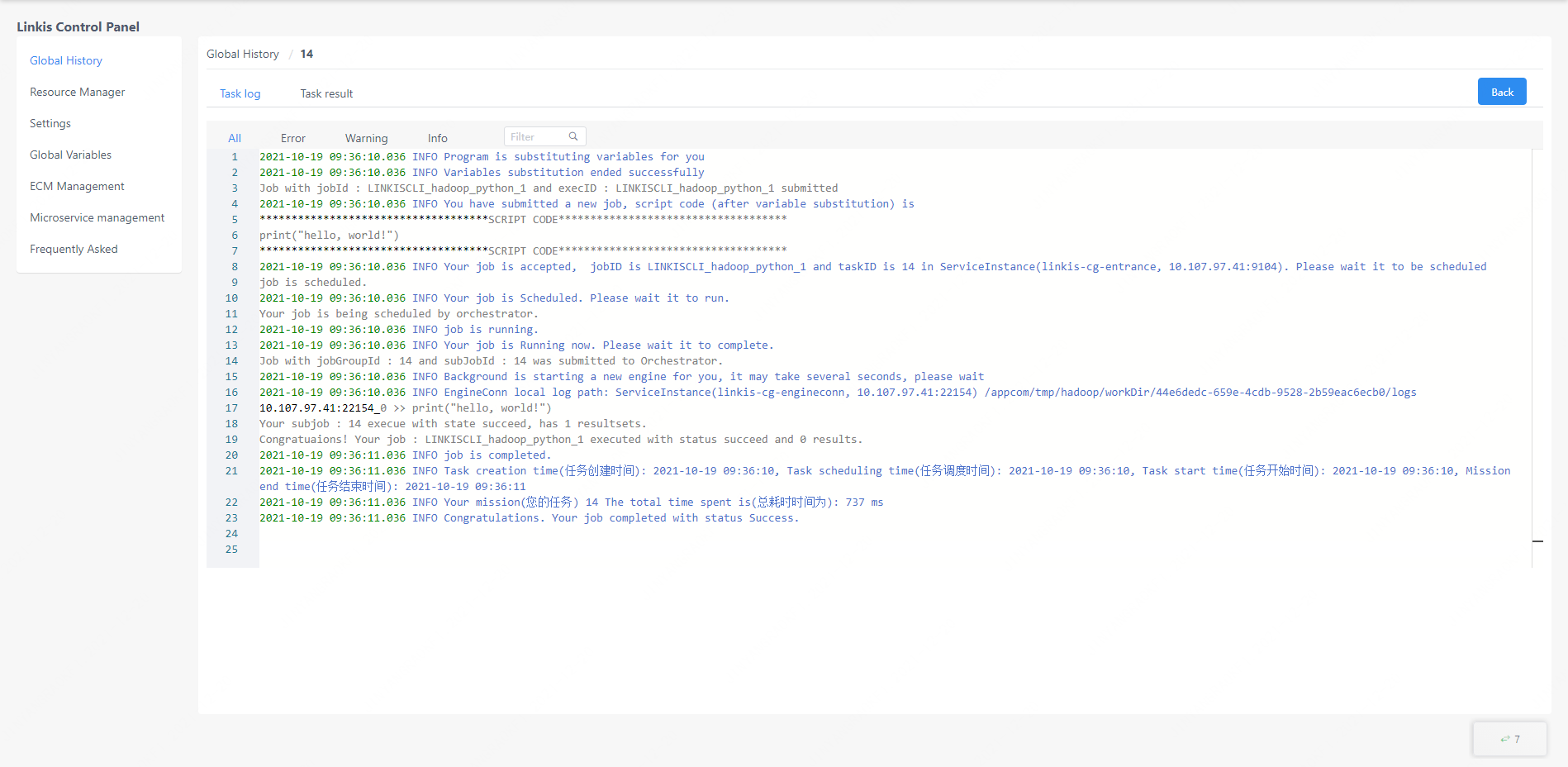Screen dimensions: 1568x767
Task: Click the magnifier icon in the Filter box
Action: pos(573,136)
